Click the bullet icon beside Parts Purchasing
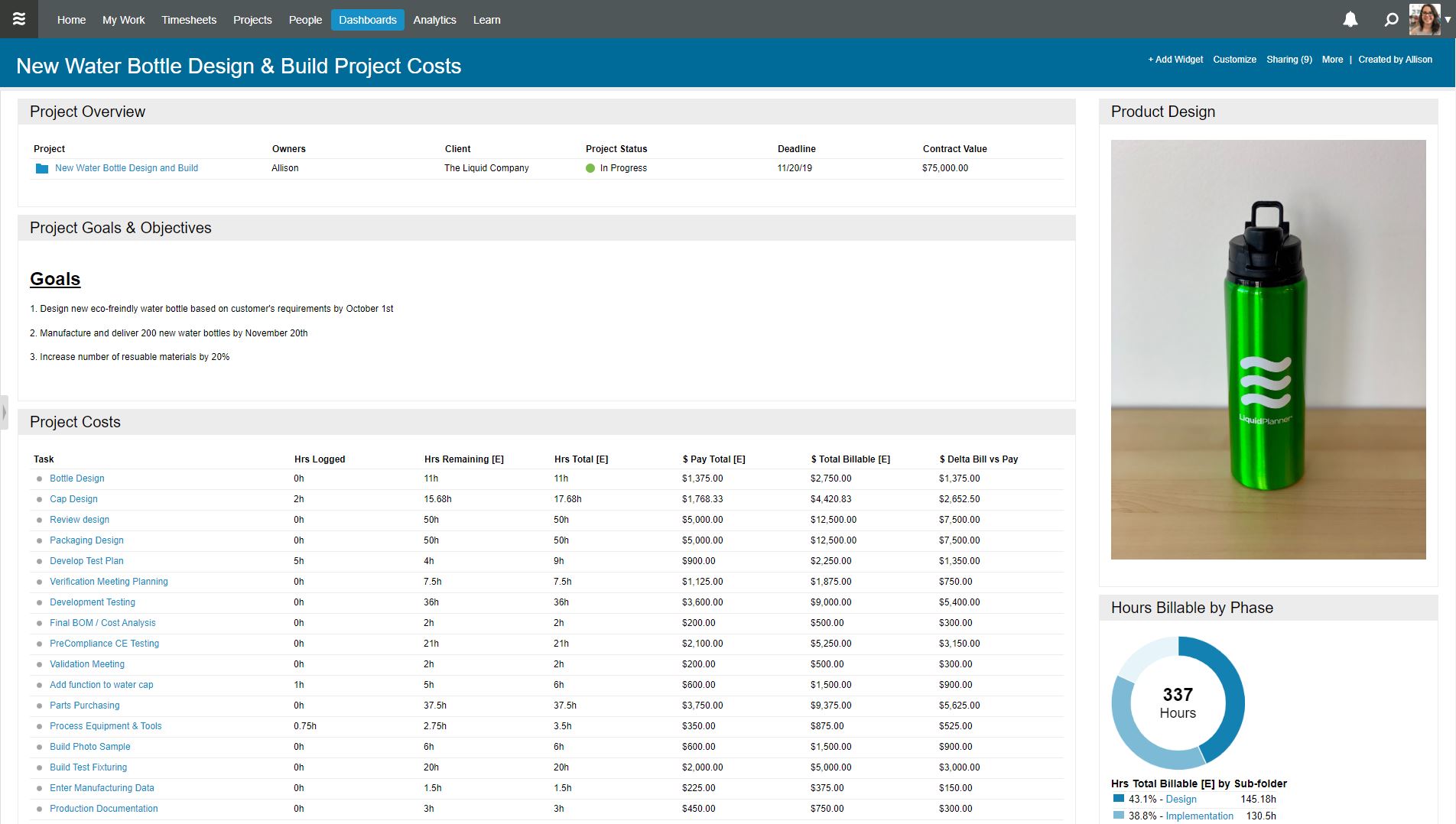The image size is (1456, 824). click(40, 706)
